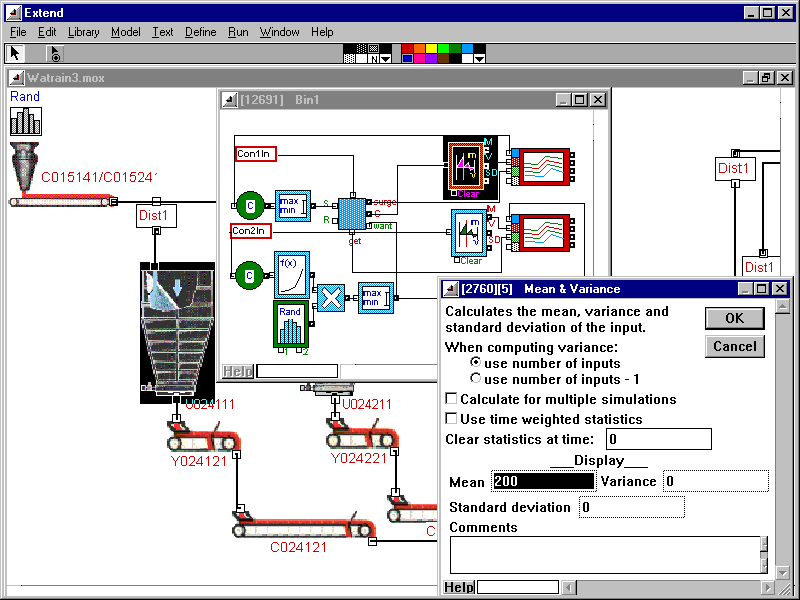The width and height of the screenshot is (800, 600).
Task: Open the pattern palette dropdown arrow
Action: click(386, 59)
